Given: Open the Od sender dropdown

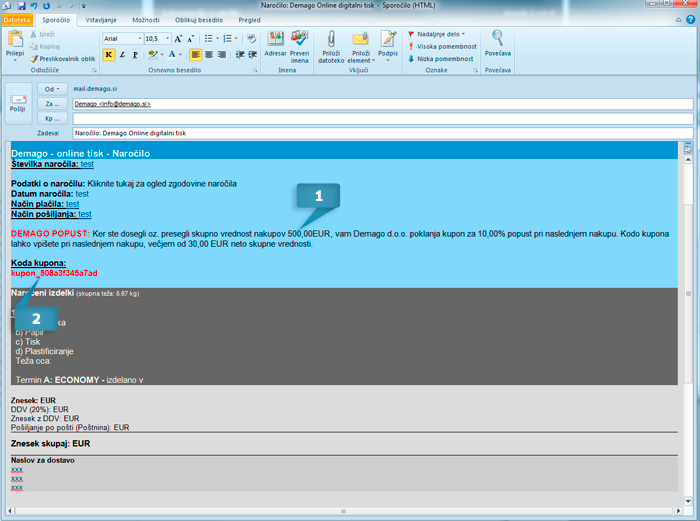Looking at the screenshot, I should pos(52,89).
